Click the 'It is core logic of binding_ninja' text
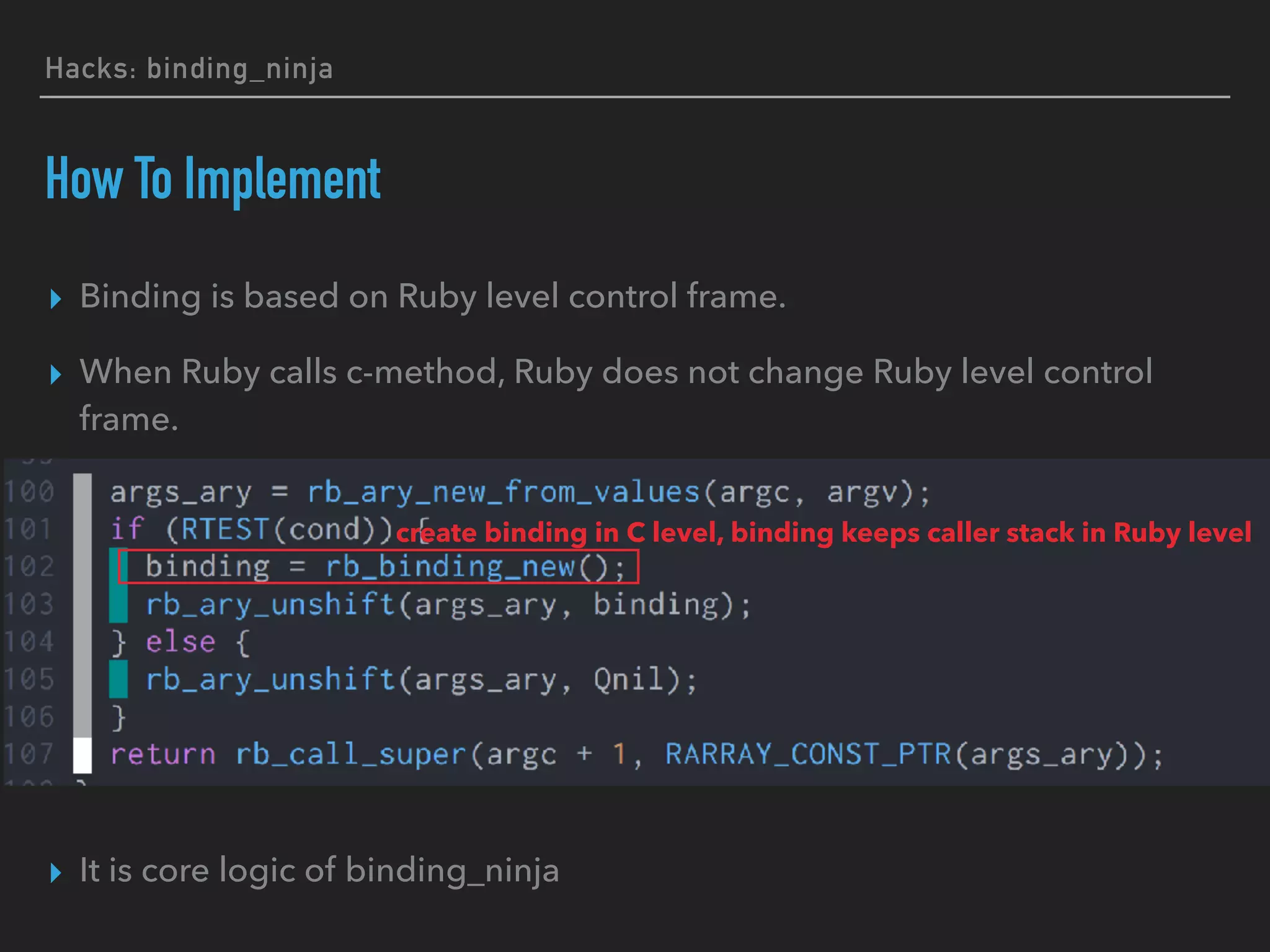Image resolution: width=1270 pixels, height=952 pixels. pos(319,870)
